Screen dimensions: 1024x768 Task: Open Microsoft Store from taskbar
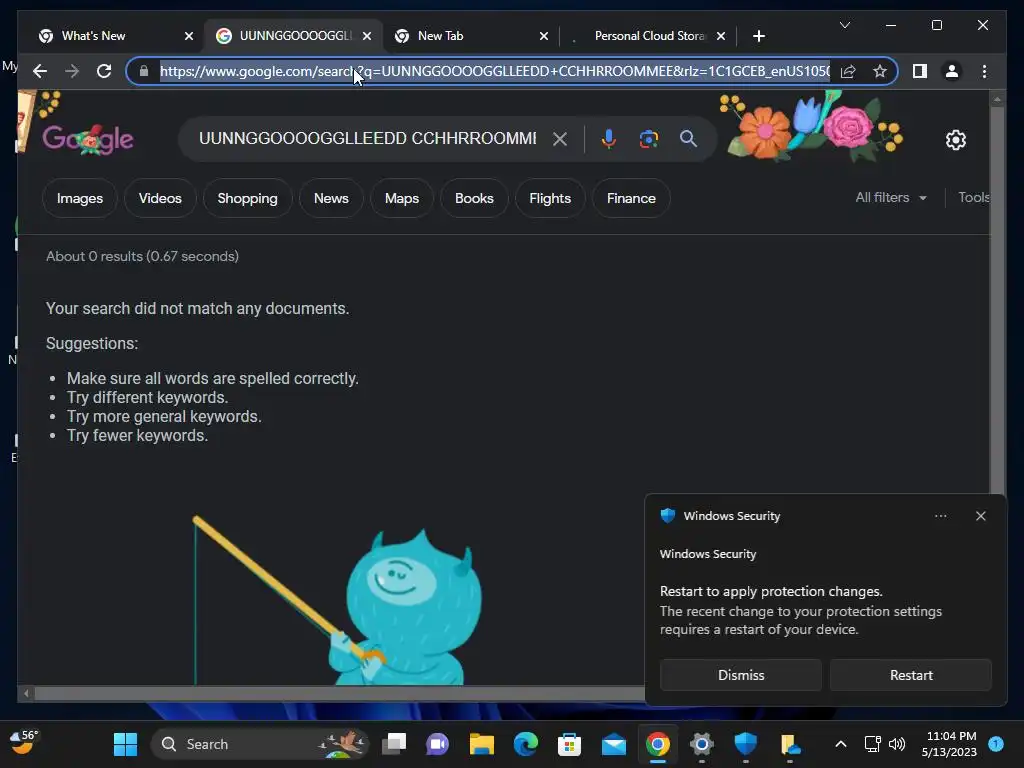[569, 744]
